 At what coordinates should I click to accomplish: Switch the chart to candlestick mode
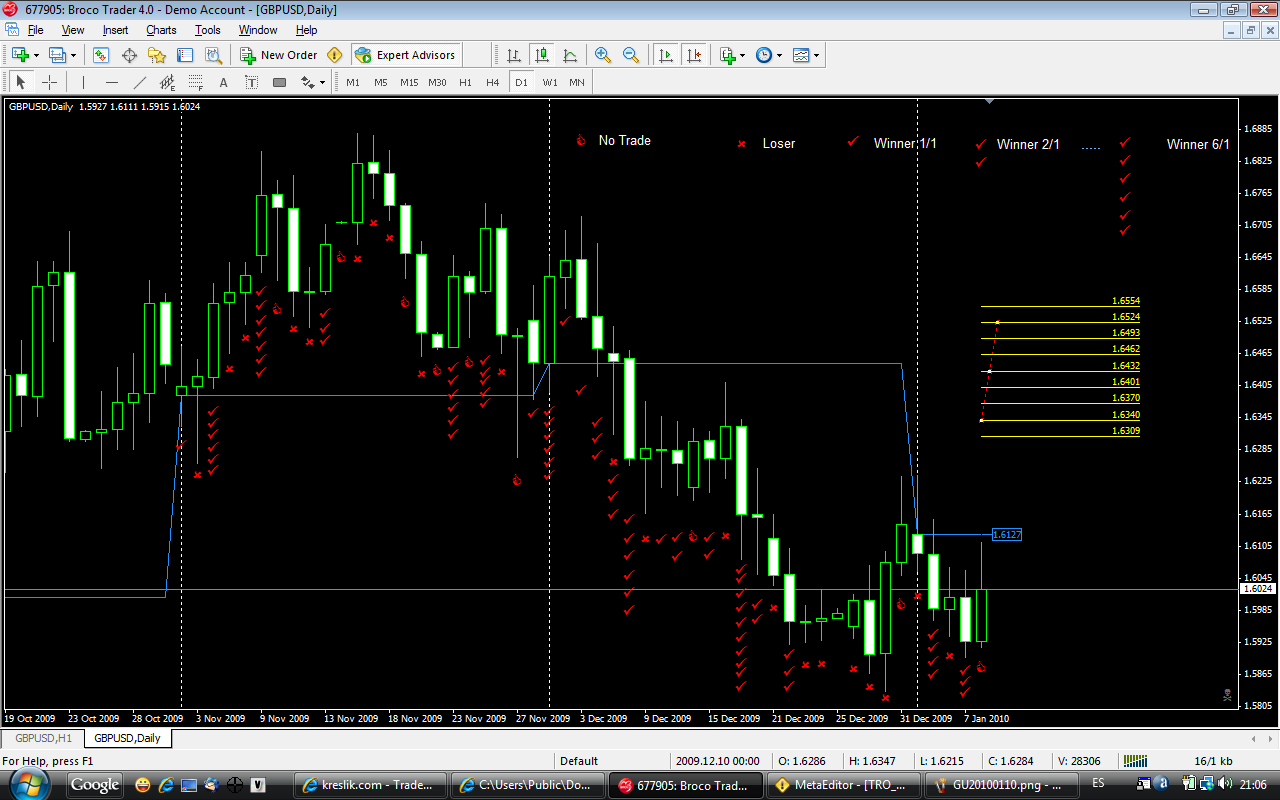(541, 55)
